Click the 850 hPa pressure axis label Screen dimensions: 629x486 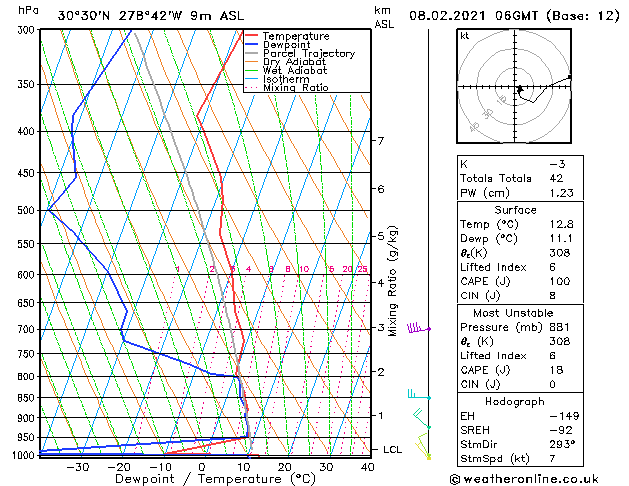click(28, 398)
